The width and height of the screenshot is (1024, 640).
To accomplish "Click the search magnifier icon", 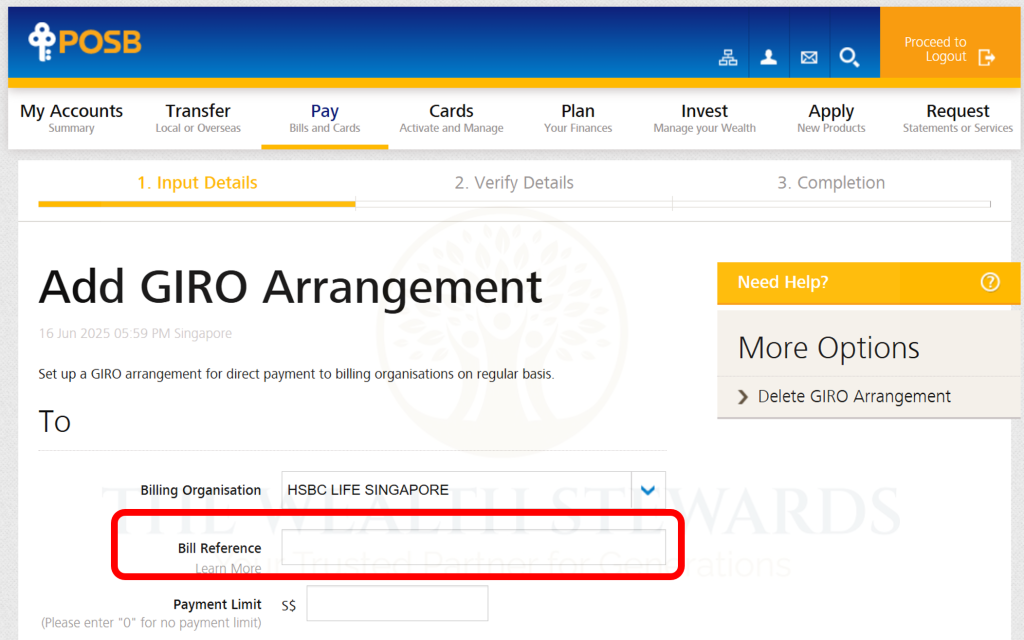I will point(849,57).
